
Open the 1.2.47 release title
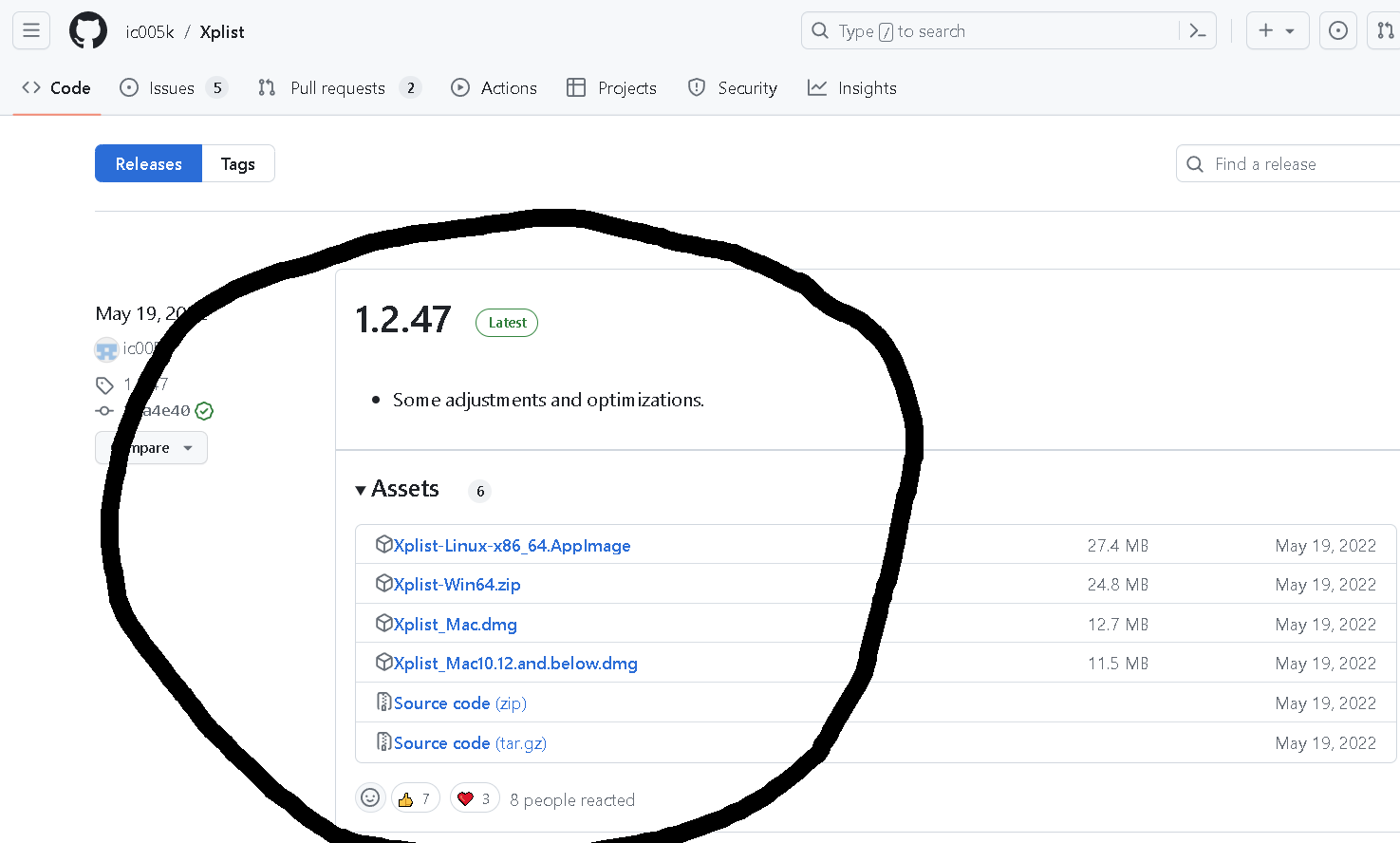tap(402, 320)
